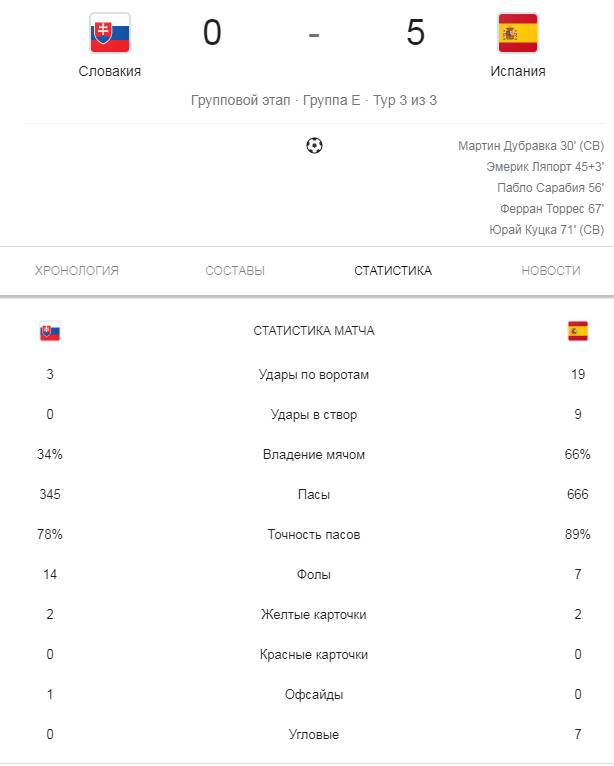Click the soccer ball goals icon

point(314,146)
